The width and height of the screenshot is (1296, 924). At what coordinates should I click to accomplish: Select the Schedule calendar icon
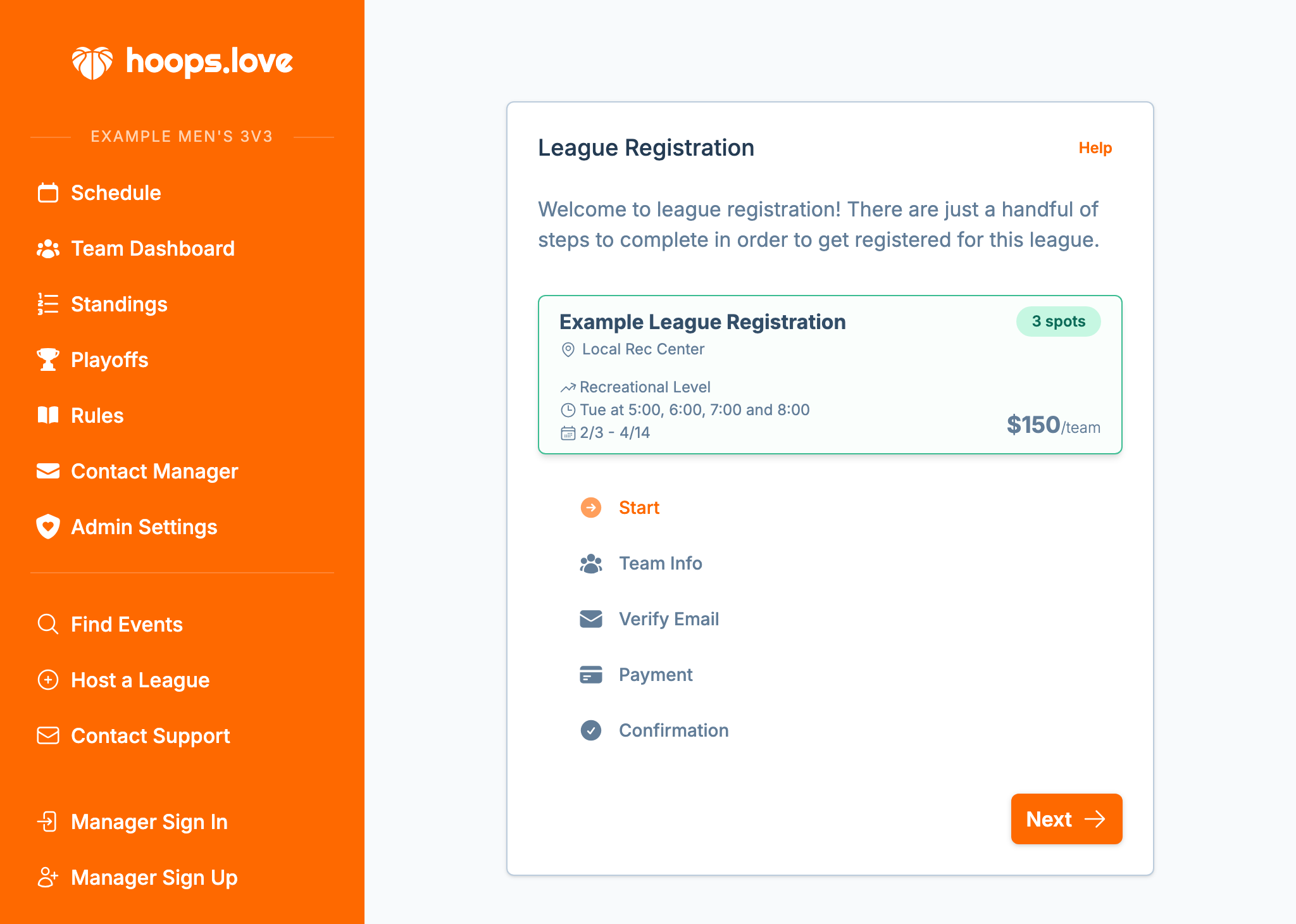click(47, 192)
